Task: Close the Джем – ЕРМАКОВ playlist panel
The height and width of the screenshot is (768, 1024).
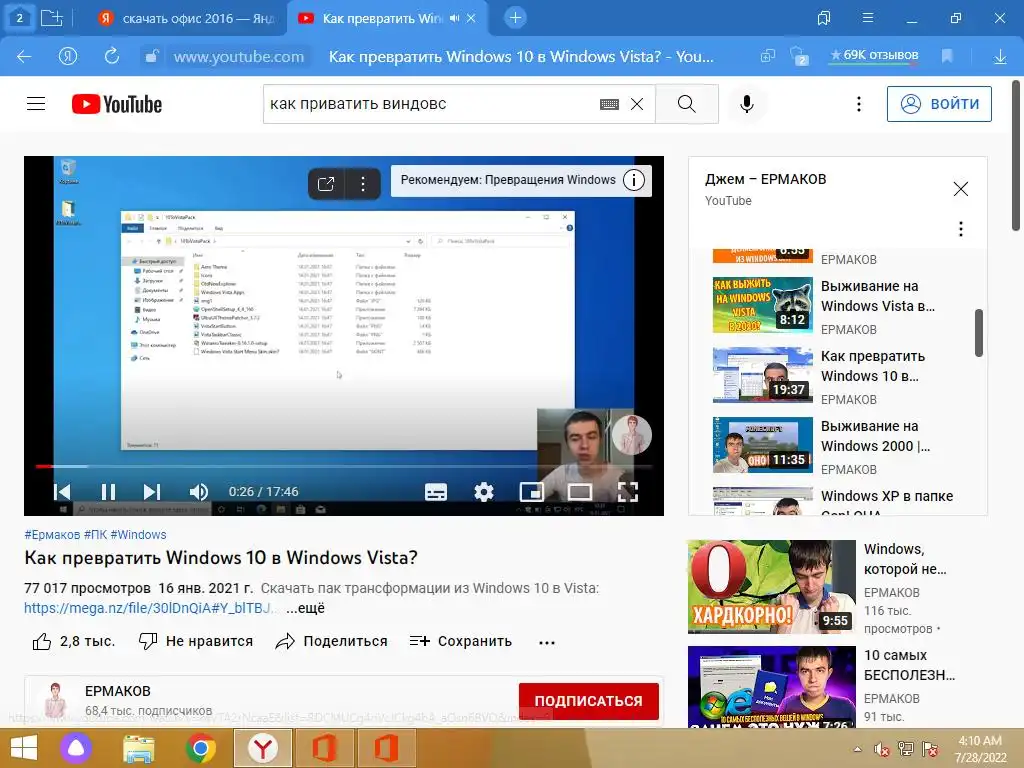Action: coord(961,189)
